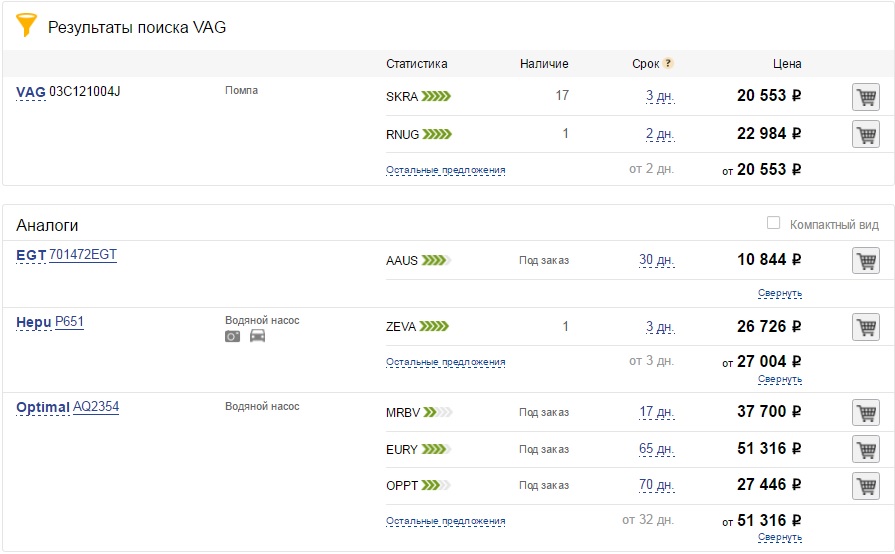Image resolution: width=895 pixels, height=554 pixels.
Task: Add EURY offer 51 316 ₽ to cart
Action: [x=866, y=449]
